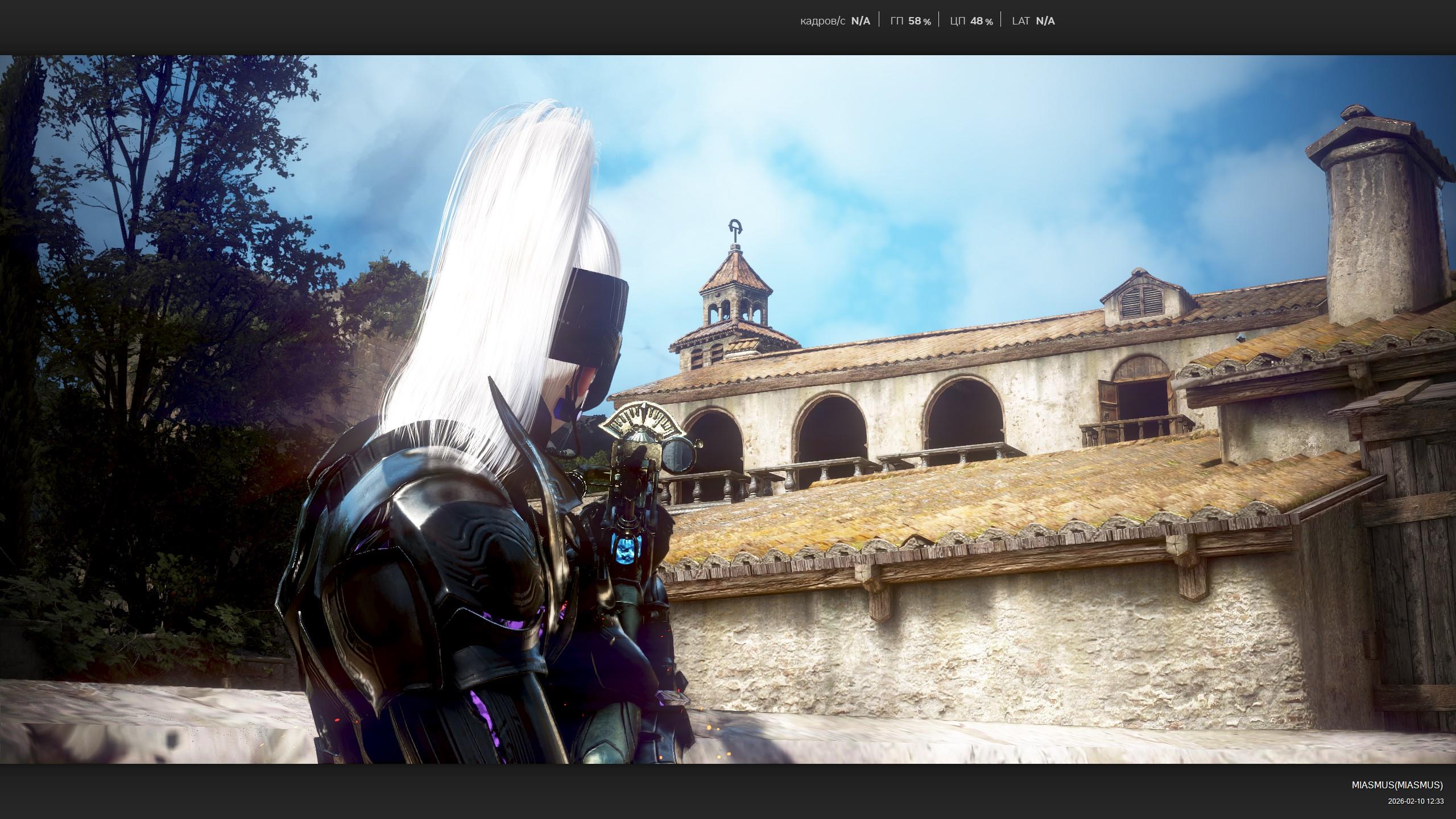Click the кадров/с N/A frame rate readout

point(834,21)
